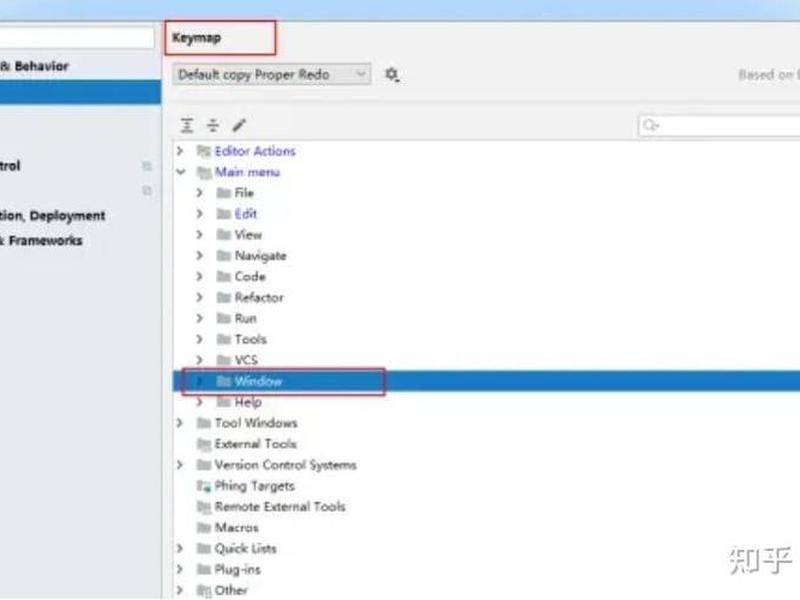Click the External Tools folder icon

[x=204, y=444]
